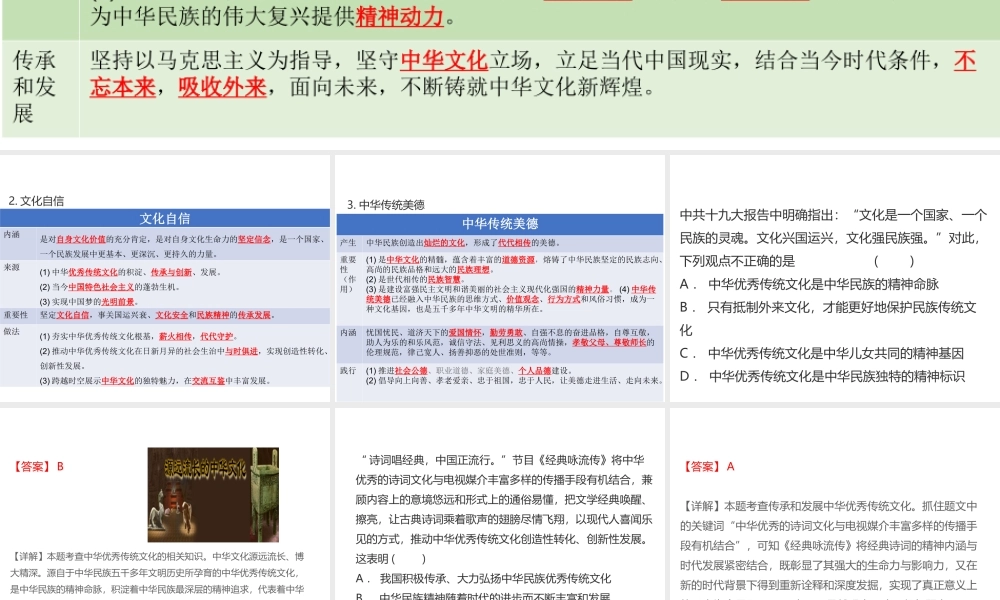Click red text 灿烂的文化
The height and width of the screenshot is (600, 1000).
coord(444,243)
